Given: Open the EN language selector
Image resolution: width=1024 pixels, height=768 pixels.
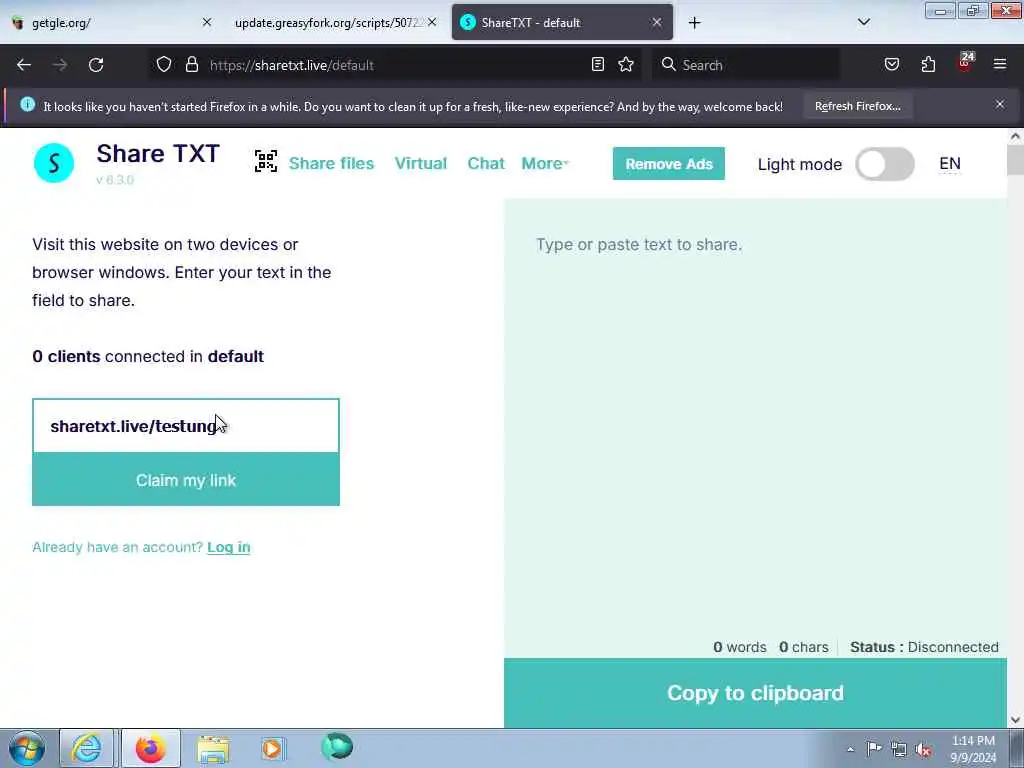Looking at the screenshot, I should click(x=950, y=164).
